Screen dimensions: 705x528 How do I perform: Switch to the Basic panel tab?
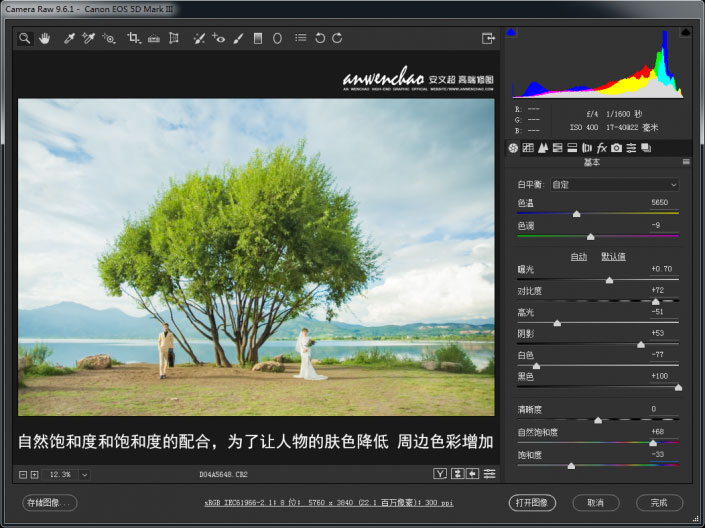tap(513, 148)
